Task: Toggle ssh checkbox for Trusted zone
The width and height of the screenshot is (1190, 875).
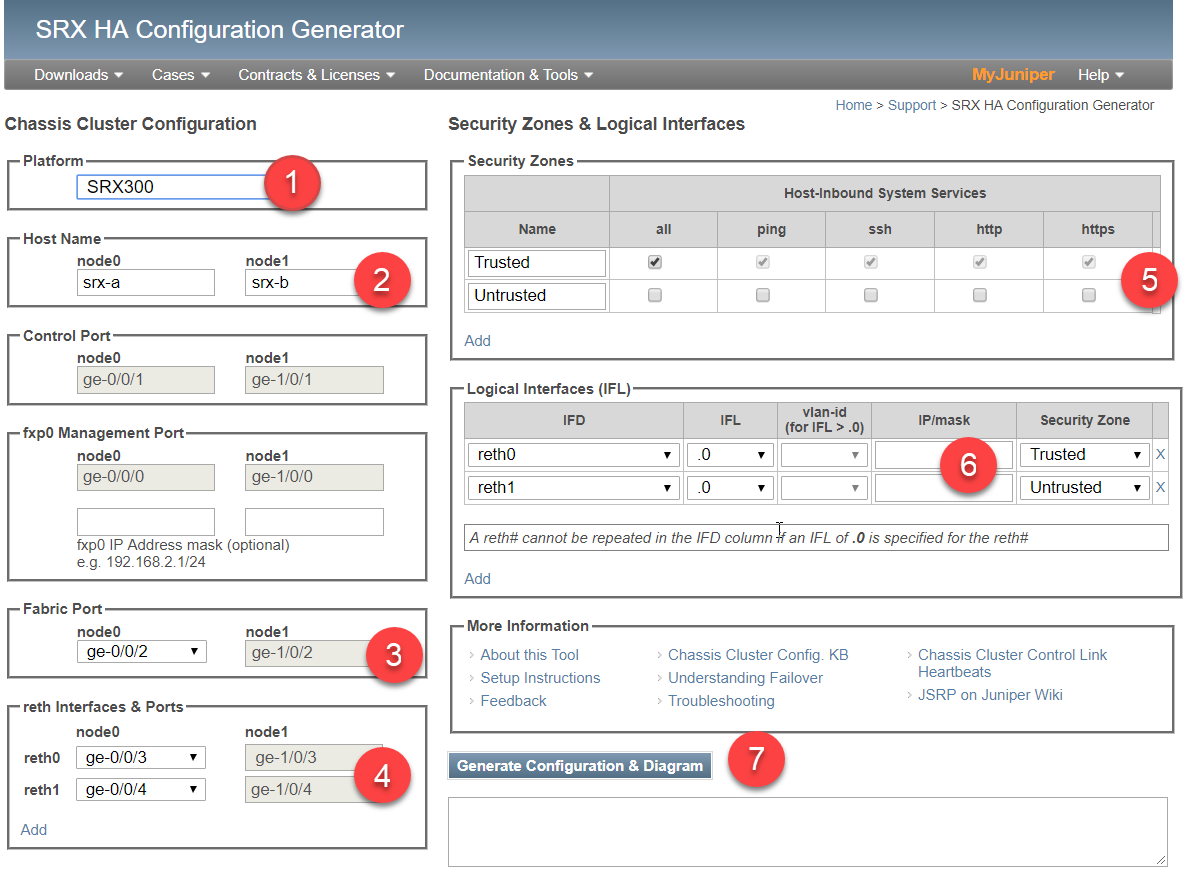Action: pos(870,262)
